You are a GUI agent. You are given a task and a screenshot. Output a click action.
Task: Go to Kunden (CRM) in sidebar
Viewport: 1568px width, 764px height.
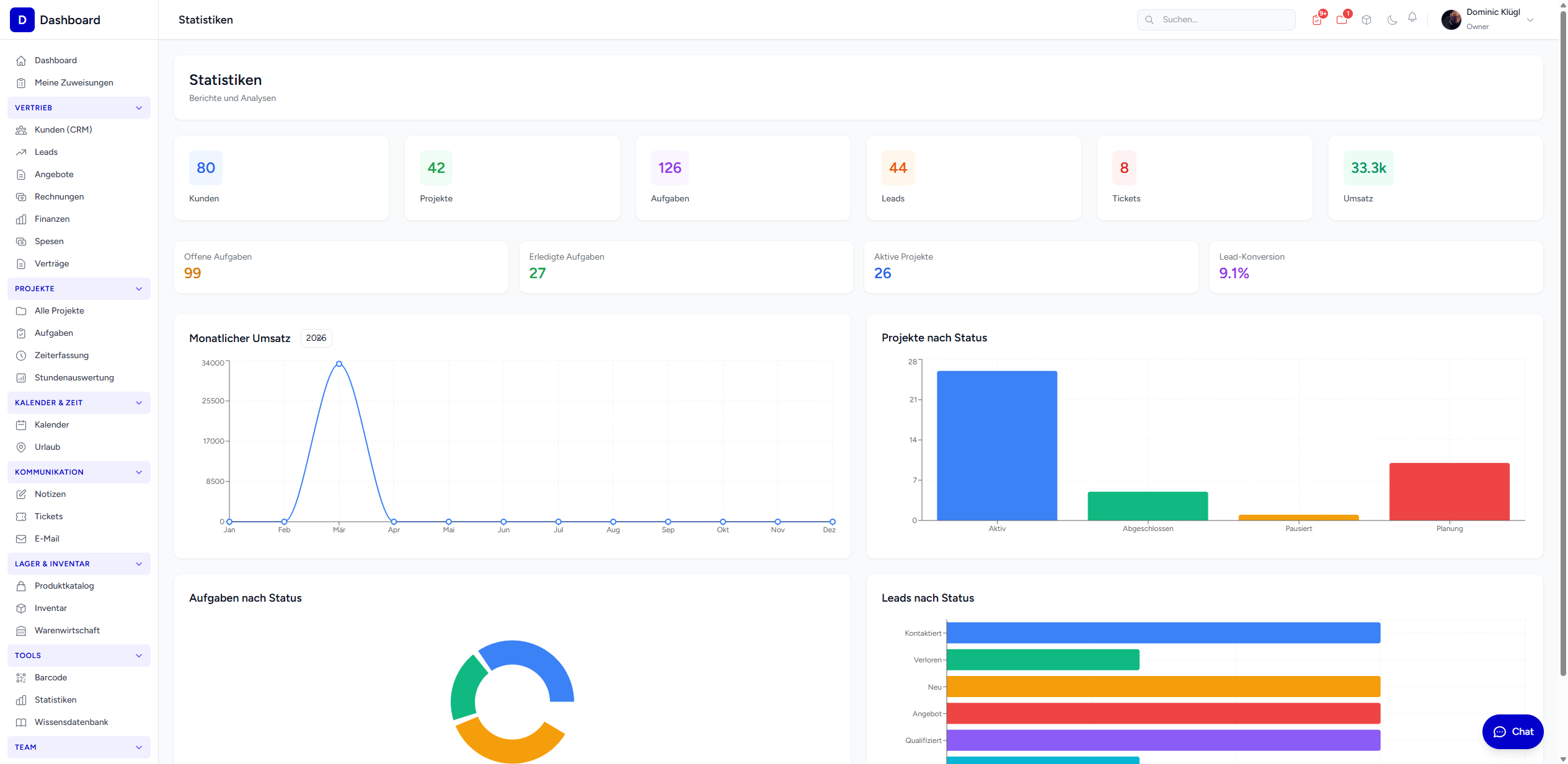[x=63, y=130]
